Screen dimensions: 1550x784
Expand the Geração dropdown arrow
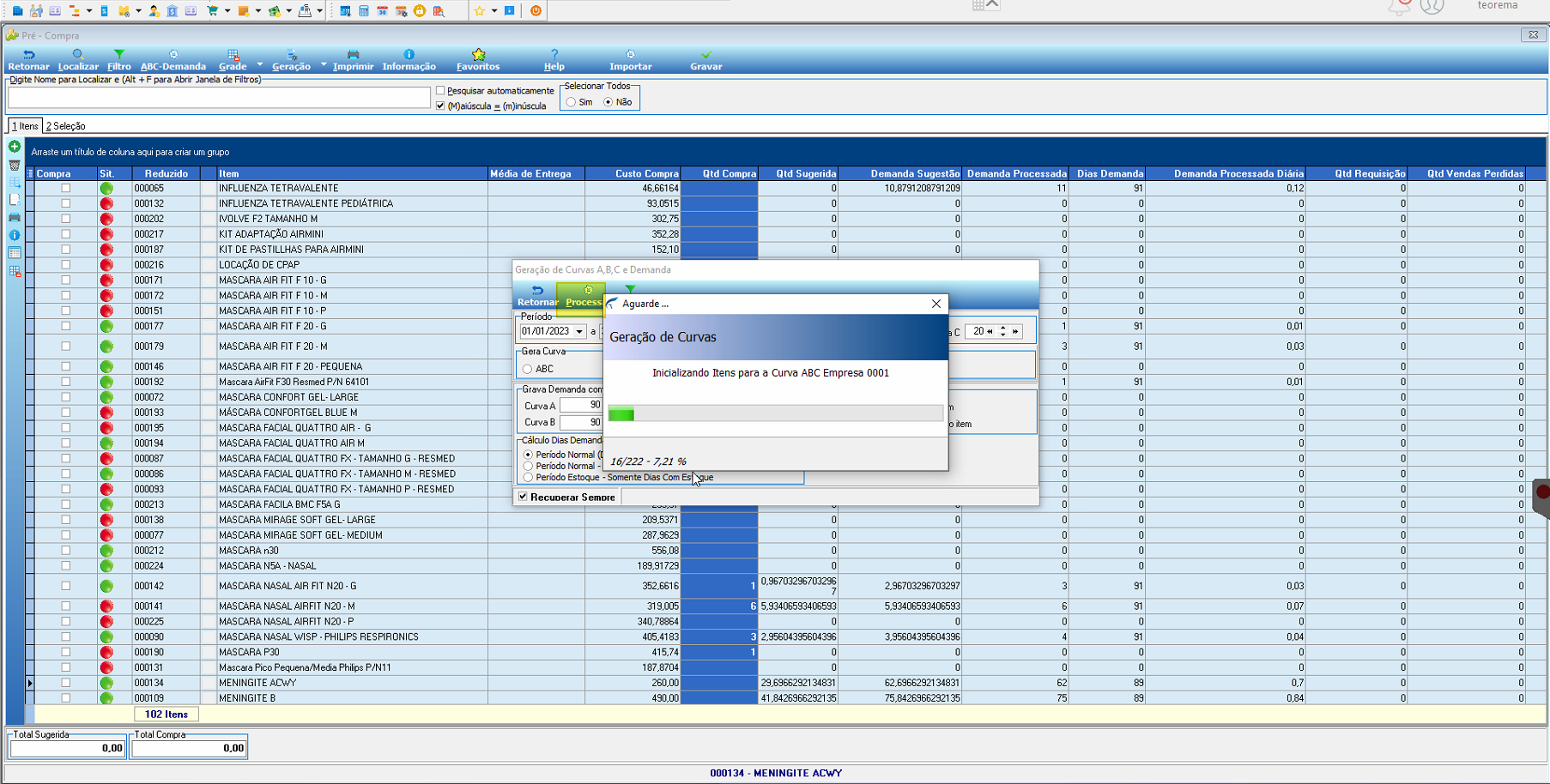pos(324,64)
